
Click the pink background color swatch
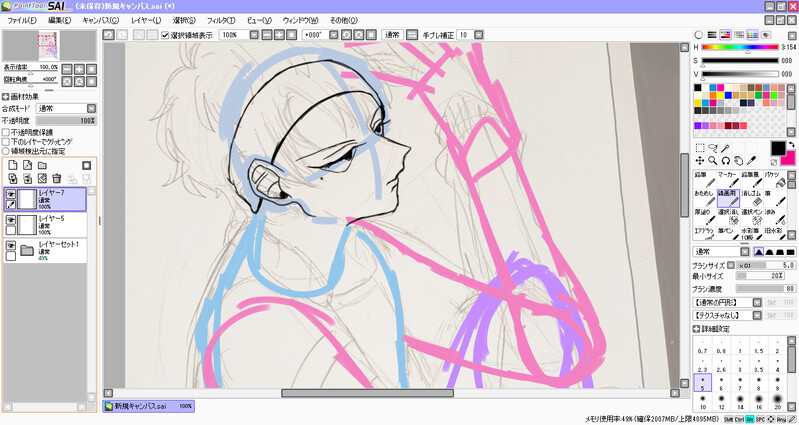click(790, 160)
